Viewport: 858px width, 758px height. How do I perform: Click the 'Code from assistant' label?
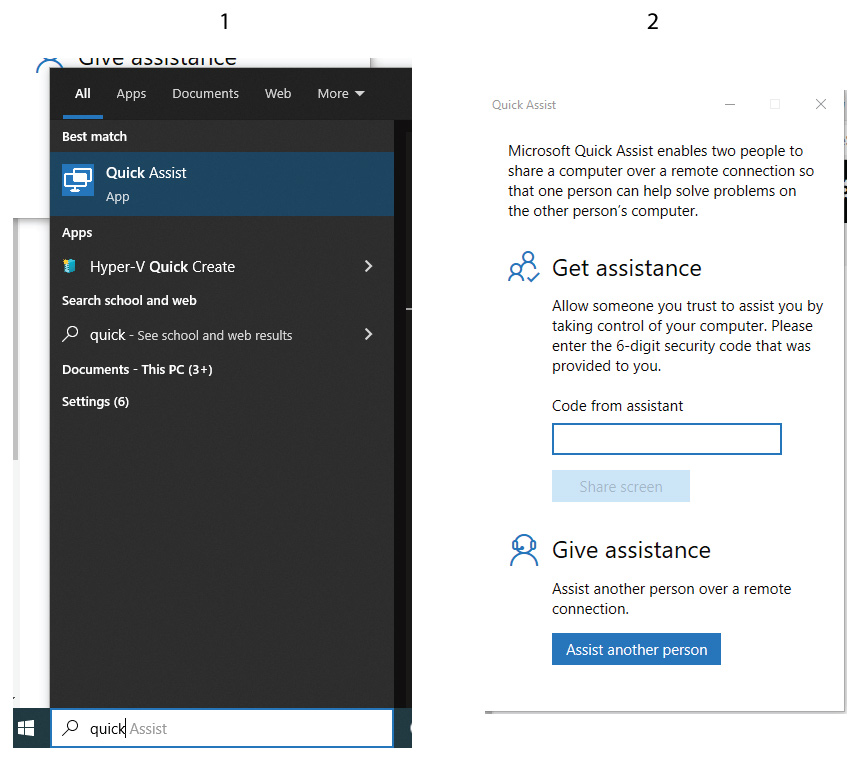tap(617, 406)
